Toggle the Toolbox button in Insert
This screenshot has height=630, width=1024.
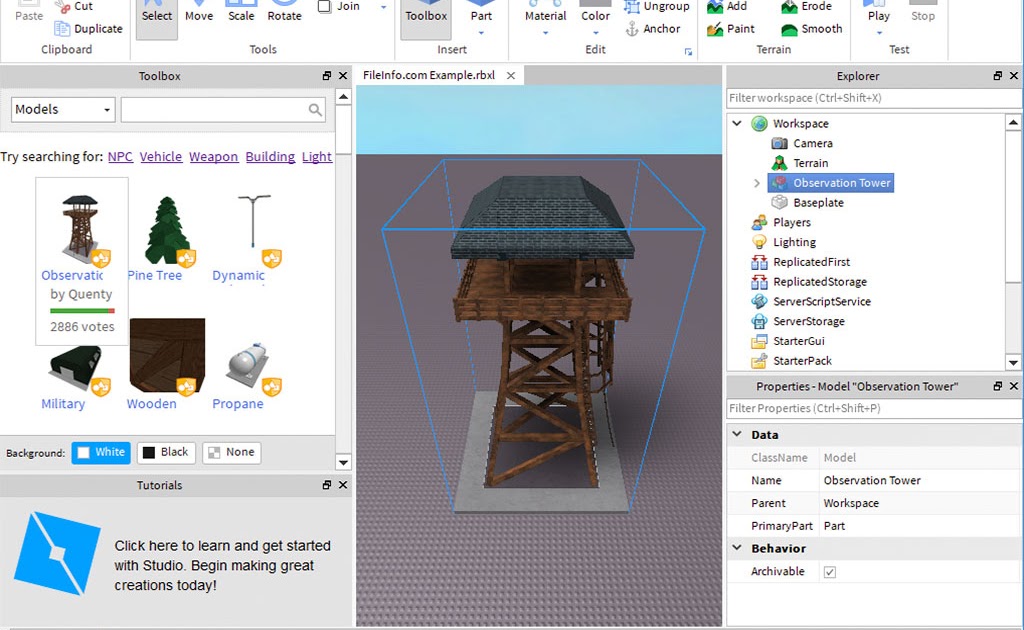426,18
